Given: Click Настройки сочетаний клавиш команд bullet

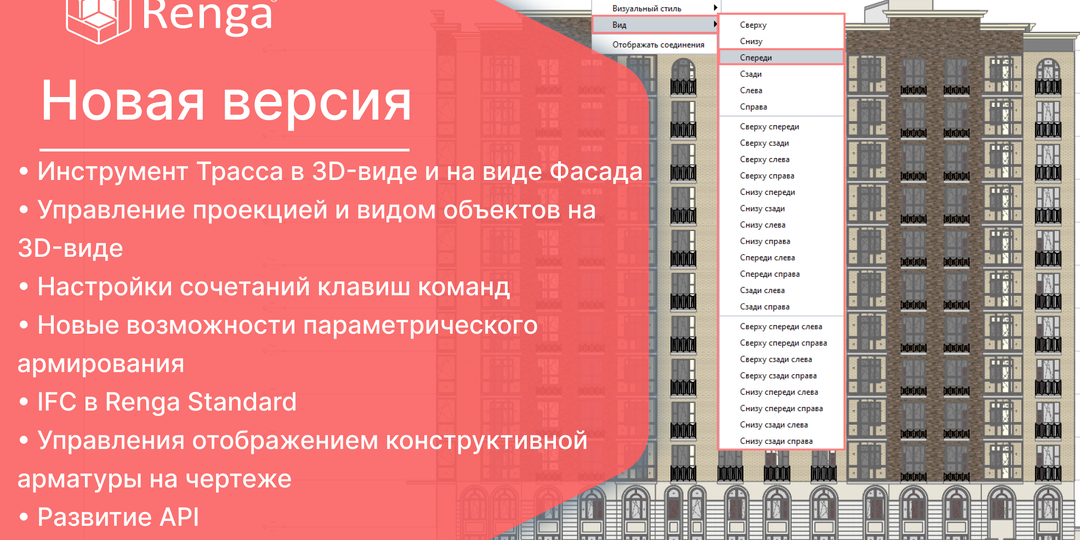Looking at the screenshot, I should click(x=264, y=287).
